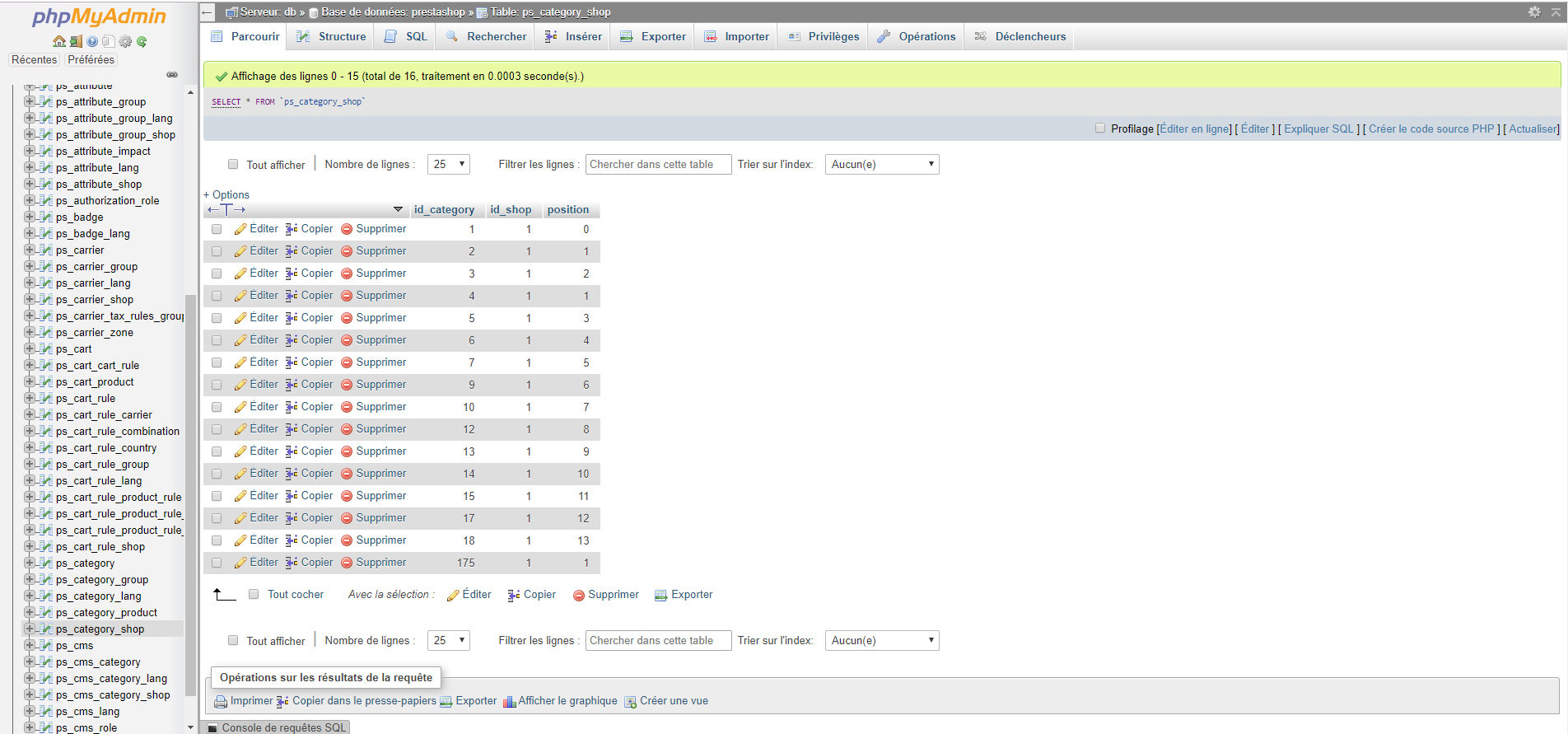This screenshot has width=1568, height=734.
Task: Enable the Profilage checkbox
Action: coord(1100,129)
